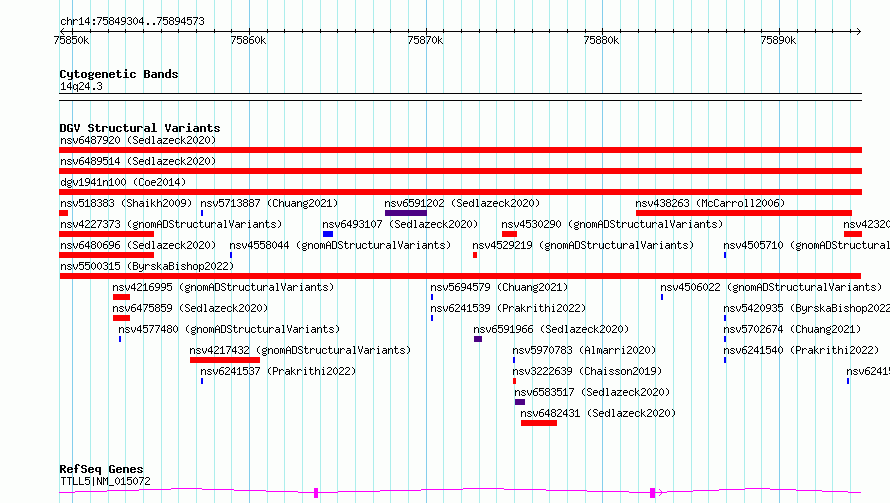Open nsv6241537 (Prakrithi2022) label
The height and width of the screenshot is (503, 890).
click(x=278, y=371)
